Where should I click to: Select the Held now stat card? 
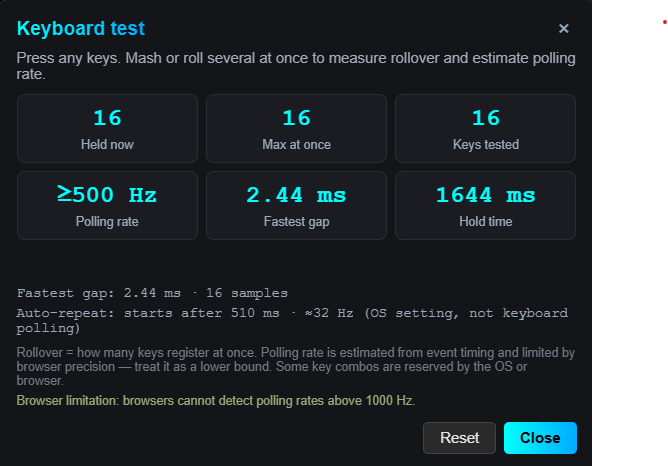tap(107, 128)
